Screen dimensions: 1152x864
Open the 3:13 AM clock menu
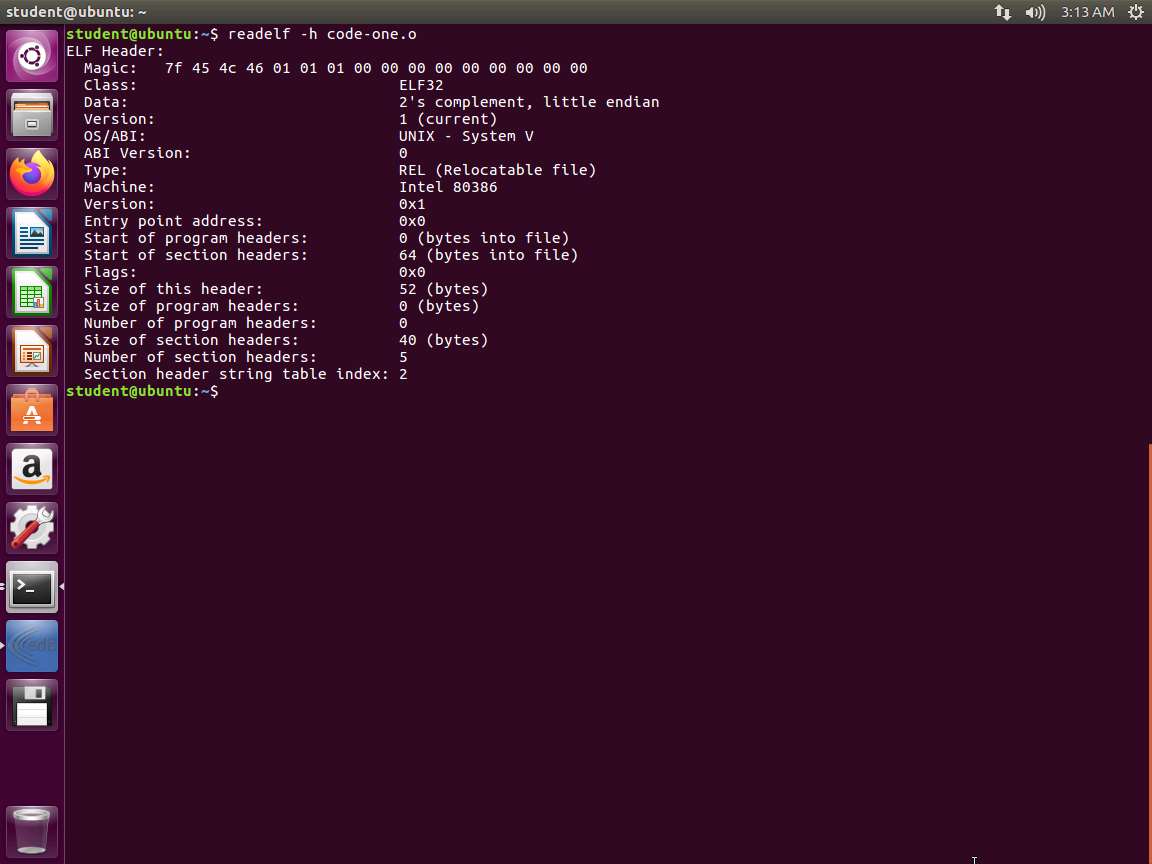[1087, 12]
